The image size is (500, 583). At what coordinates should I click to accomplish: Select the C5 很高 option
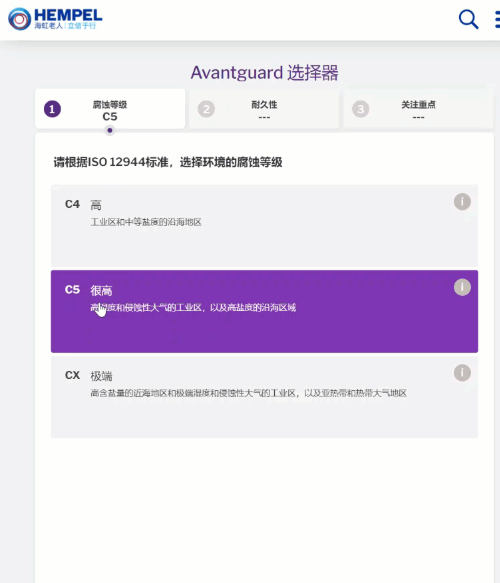click(x=264, y=311)
